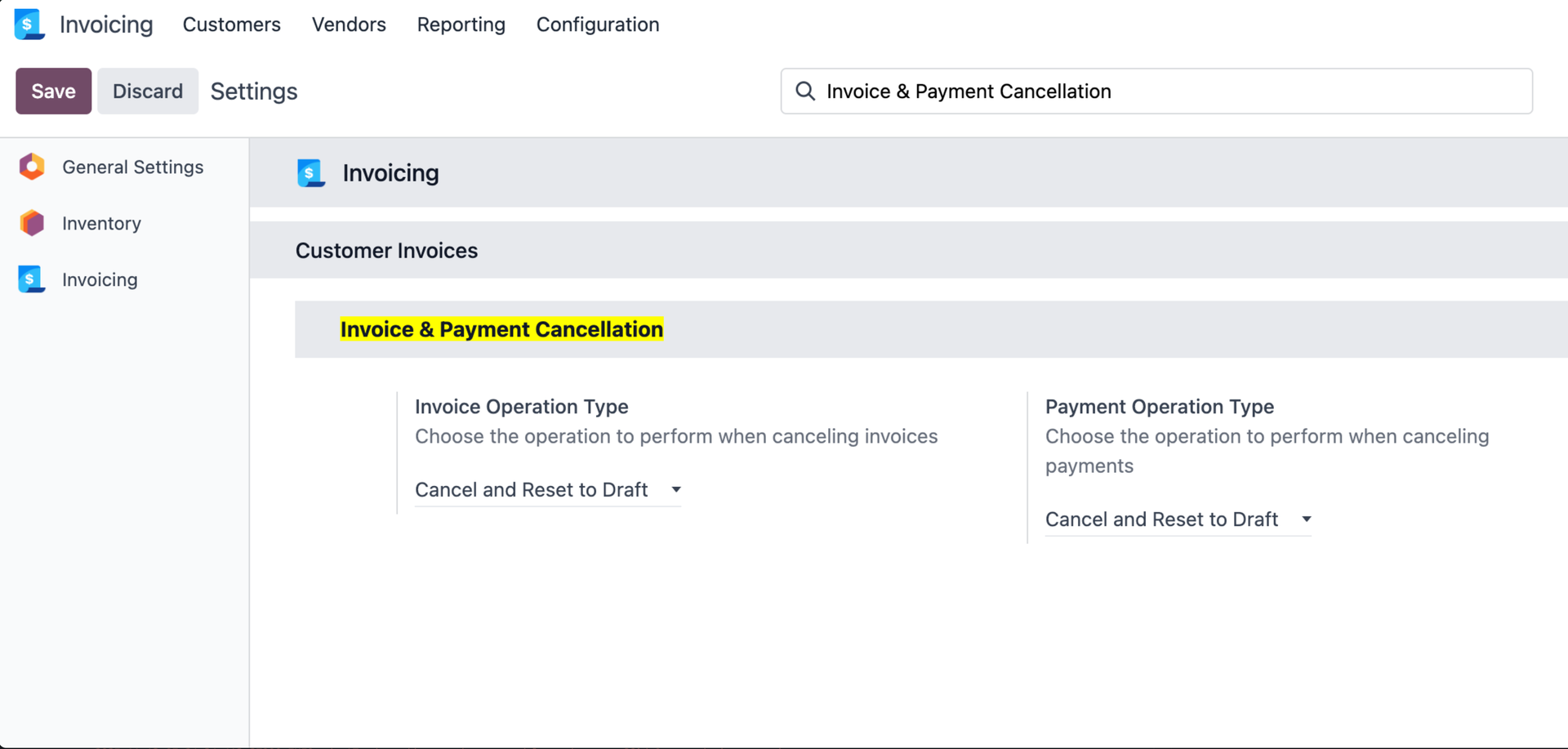Click the Invoicing icon beside the section heading
The image size is (1568, 749).
click(311, 172)
